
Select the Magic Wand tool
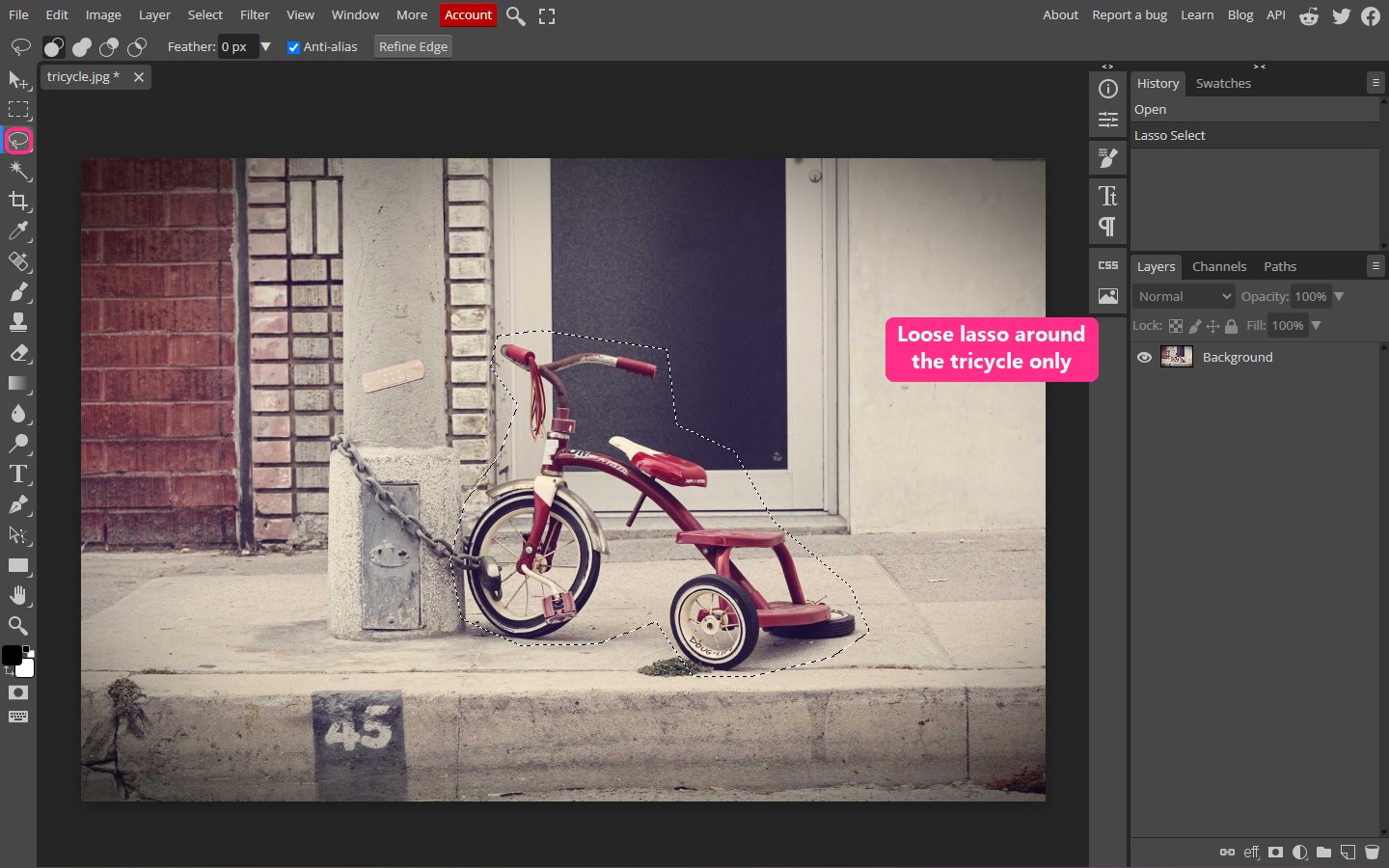pos(18,171)
